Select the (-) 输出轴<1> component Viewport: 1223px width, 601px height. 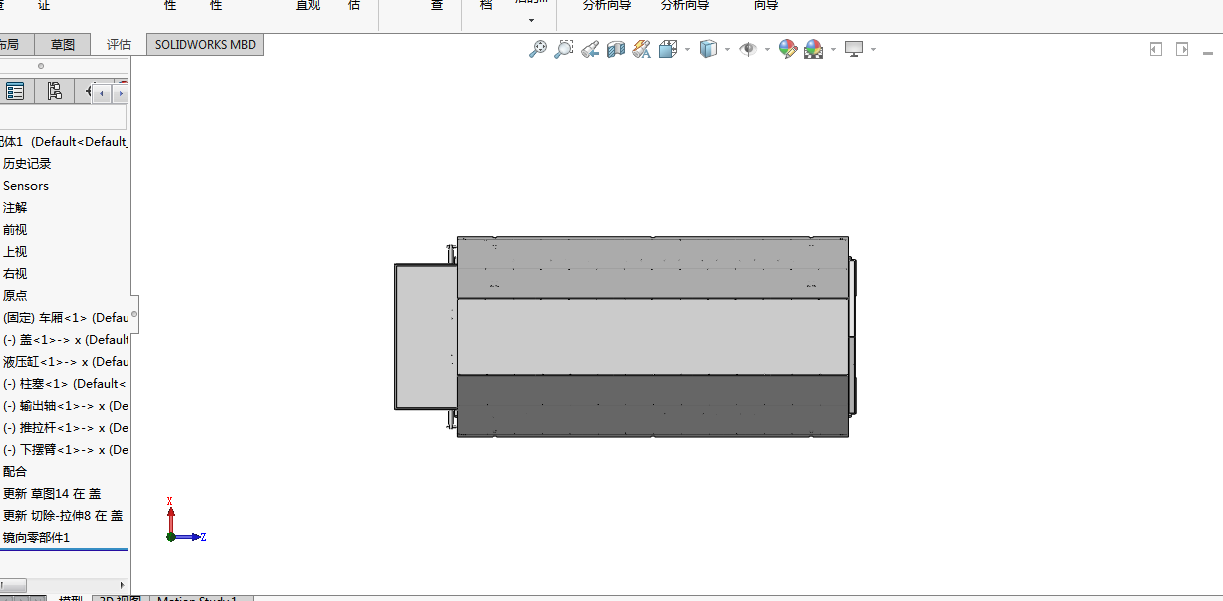click(x=64, y=405)
